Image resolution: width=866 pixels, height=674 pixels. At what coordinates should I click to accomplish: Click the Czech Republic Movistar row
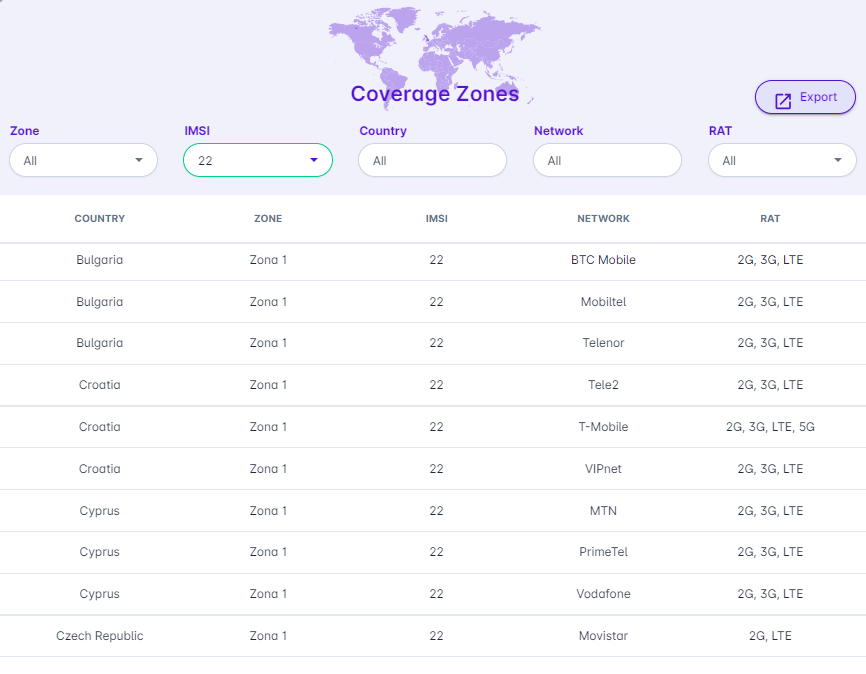point(603,636)
